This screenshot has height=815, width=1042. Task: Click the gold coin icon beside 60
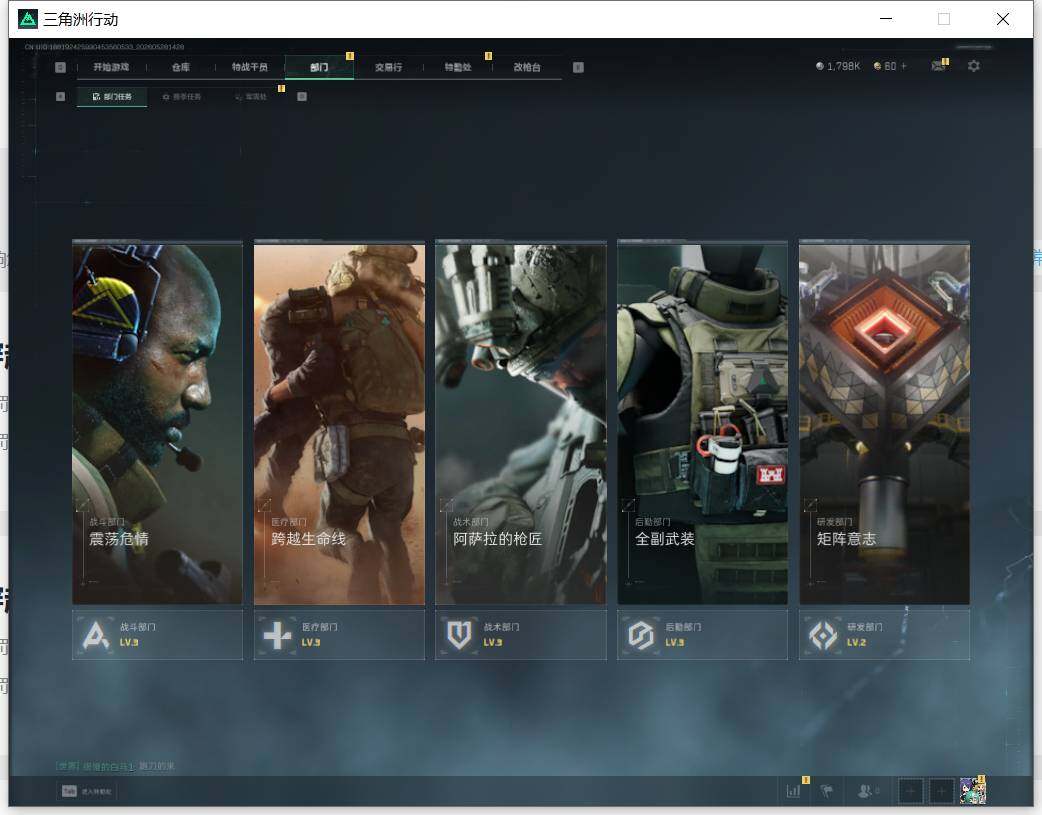click(x=877, y=66)
